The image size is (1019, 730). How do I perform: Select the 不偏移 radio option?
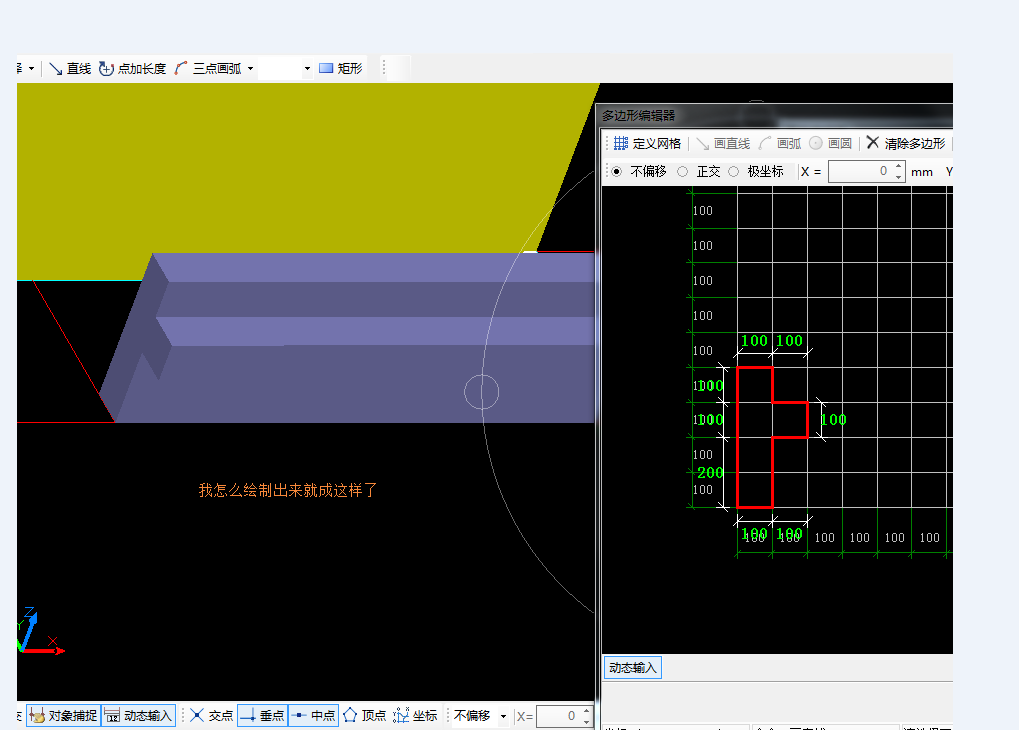(x=616, y=172)
